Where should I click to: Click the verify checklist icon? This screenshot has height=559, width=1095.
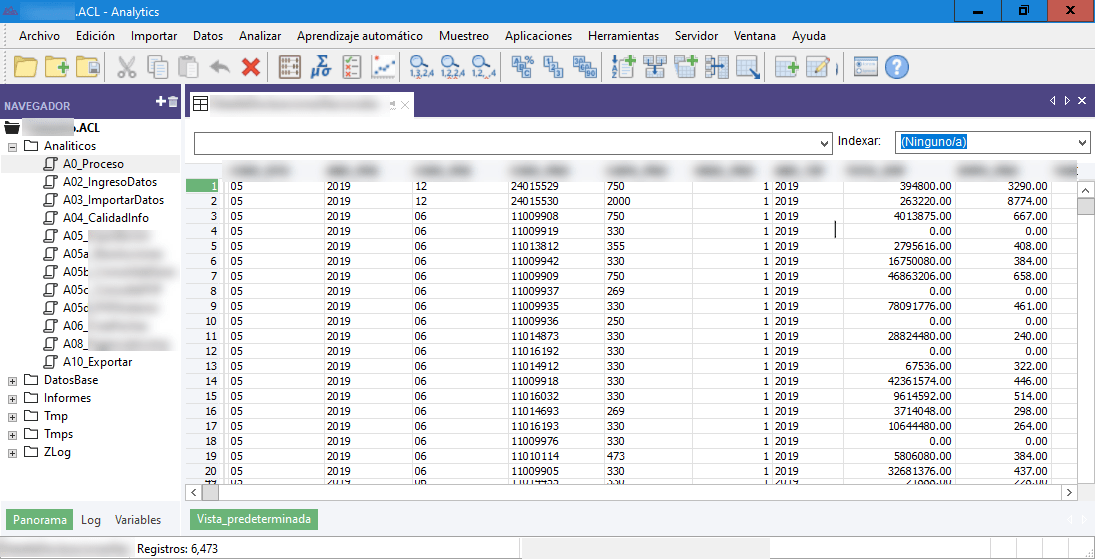(x=351, y=67)
